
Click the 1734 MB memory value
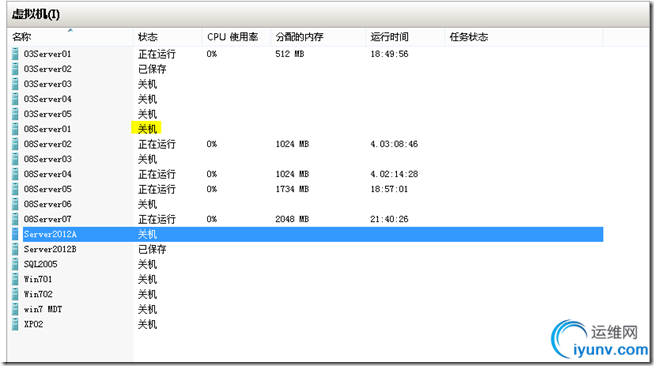point(292,189)
